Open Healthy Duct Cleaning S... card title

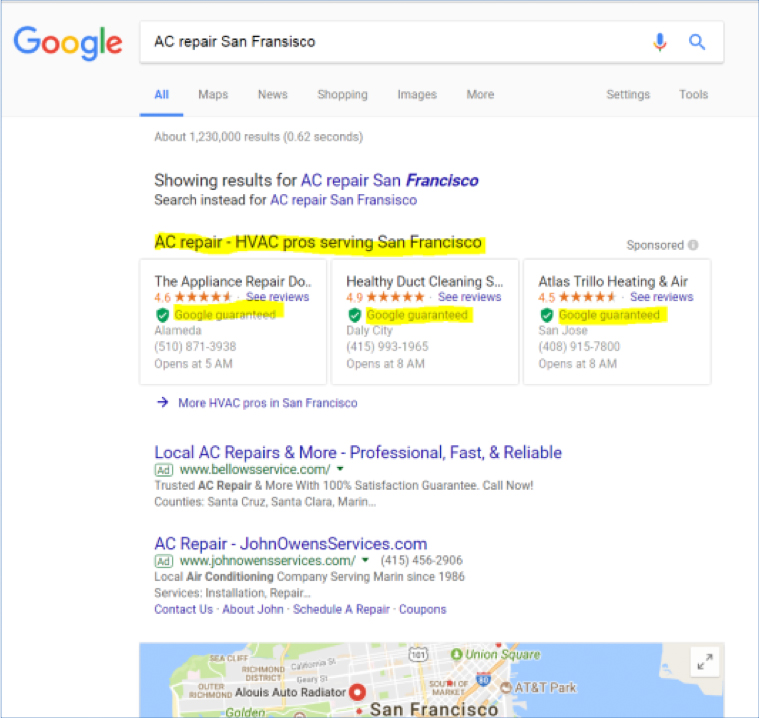(425, 281)
